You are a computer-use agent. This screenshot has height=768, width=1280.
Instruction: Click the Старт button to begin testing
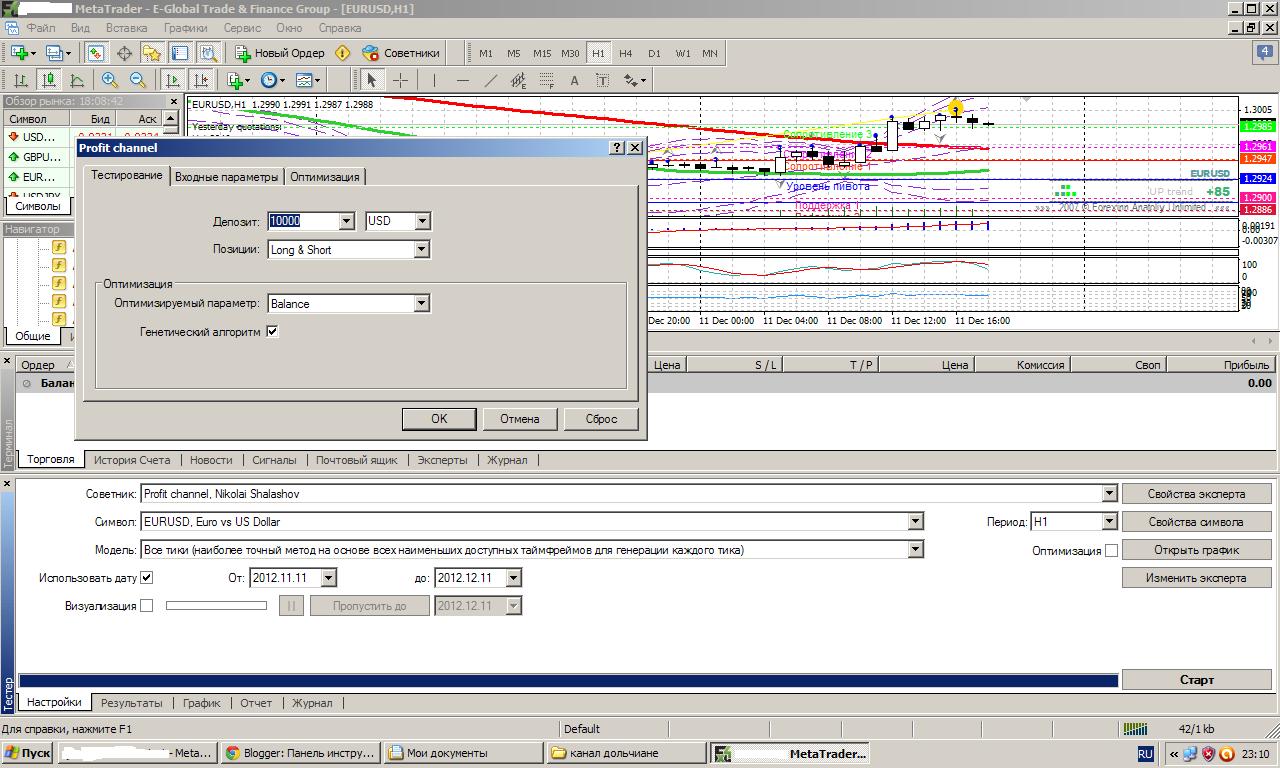(x=1196, y=680)
